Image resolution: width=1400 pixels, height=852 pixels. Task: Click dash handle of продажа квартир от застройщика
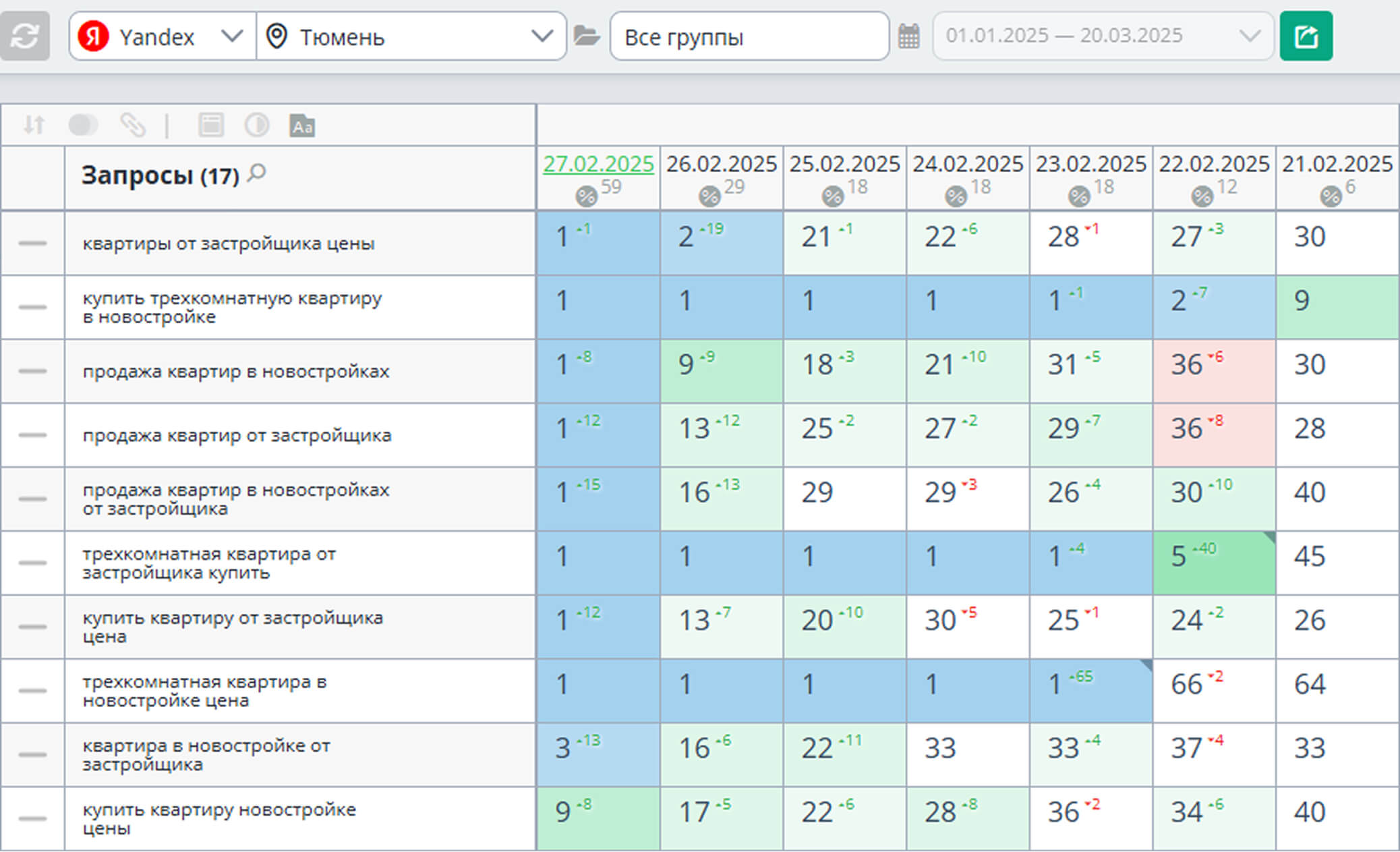pos(32,435)
